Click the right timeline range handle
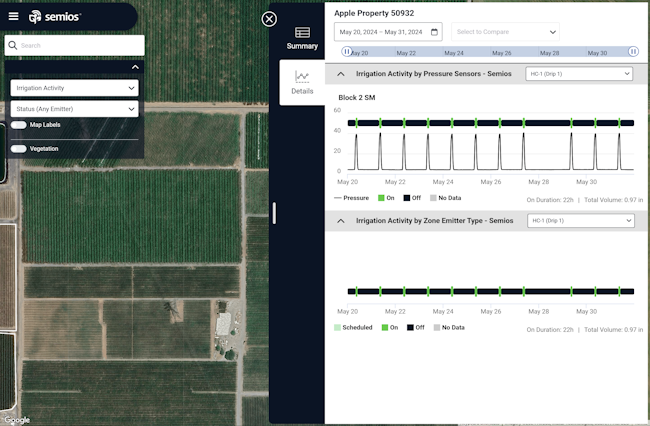The image size is (650, 426). 633,51
